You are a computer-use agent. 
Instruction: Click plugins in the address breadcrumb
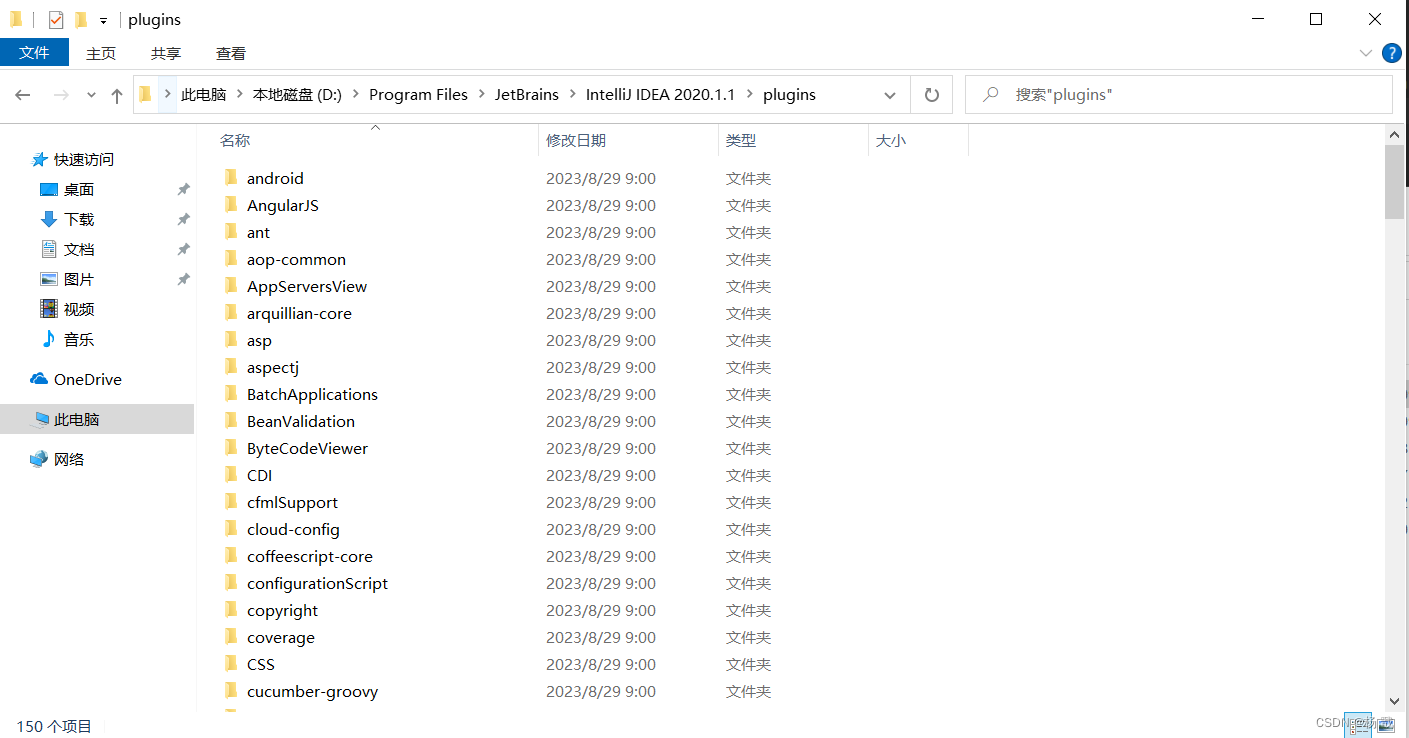(789, 95)
